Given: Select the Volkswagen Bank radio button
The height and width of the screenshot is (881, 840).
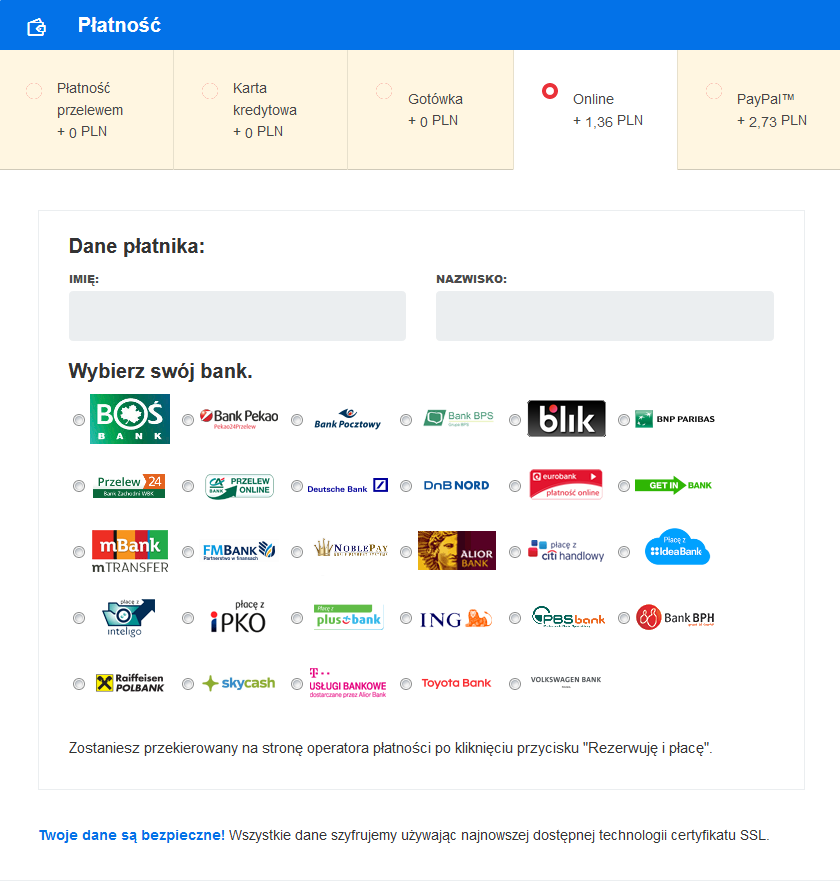Looking at the screenshot, I should (x=515, y=684).
